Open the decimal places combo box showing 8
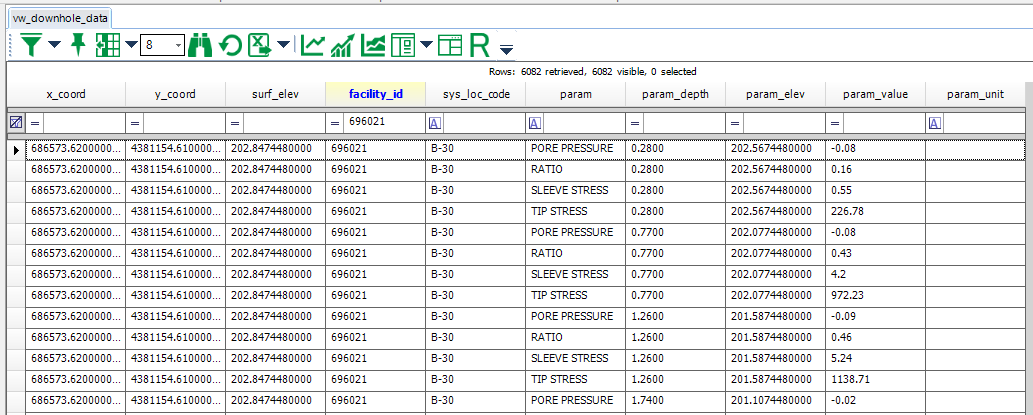 click(x=162, y=45)
